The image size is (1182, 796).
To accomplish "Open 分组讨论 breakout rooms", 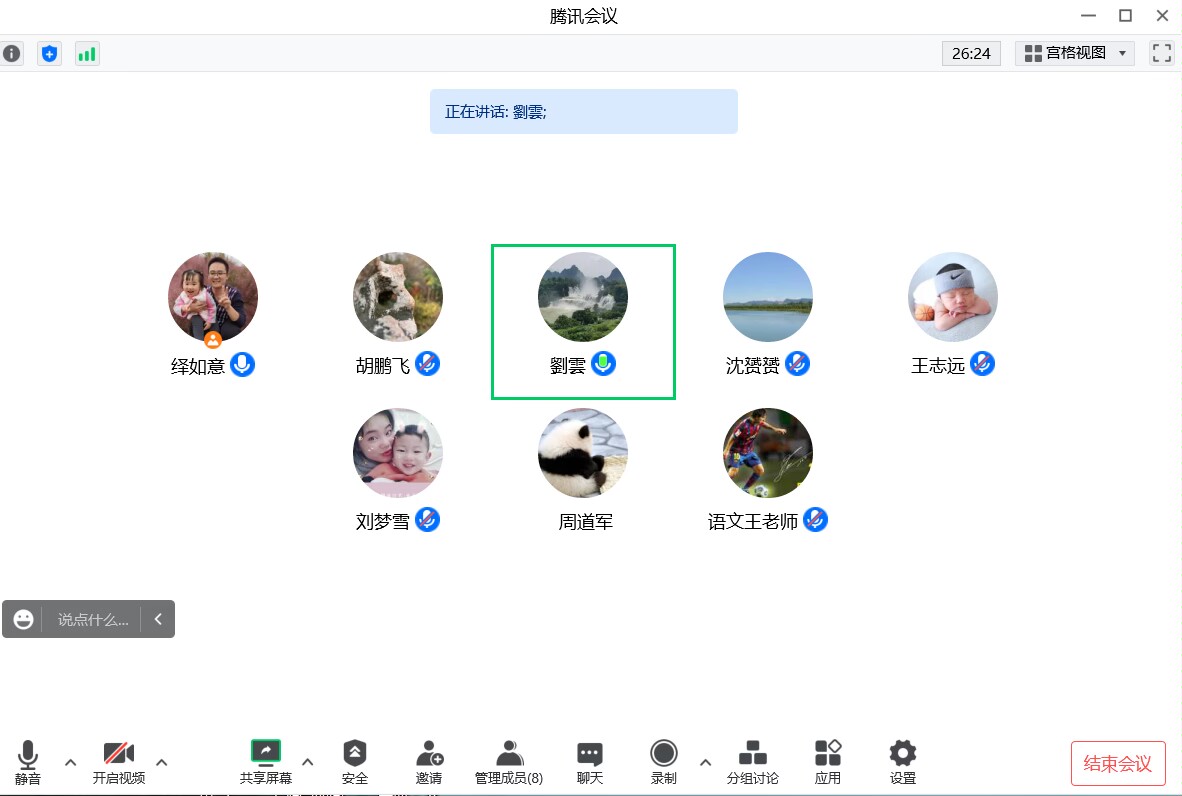I will [752, 763].
